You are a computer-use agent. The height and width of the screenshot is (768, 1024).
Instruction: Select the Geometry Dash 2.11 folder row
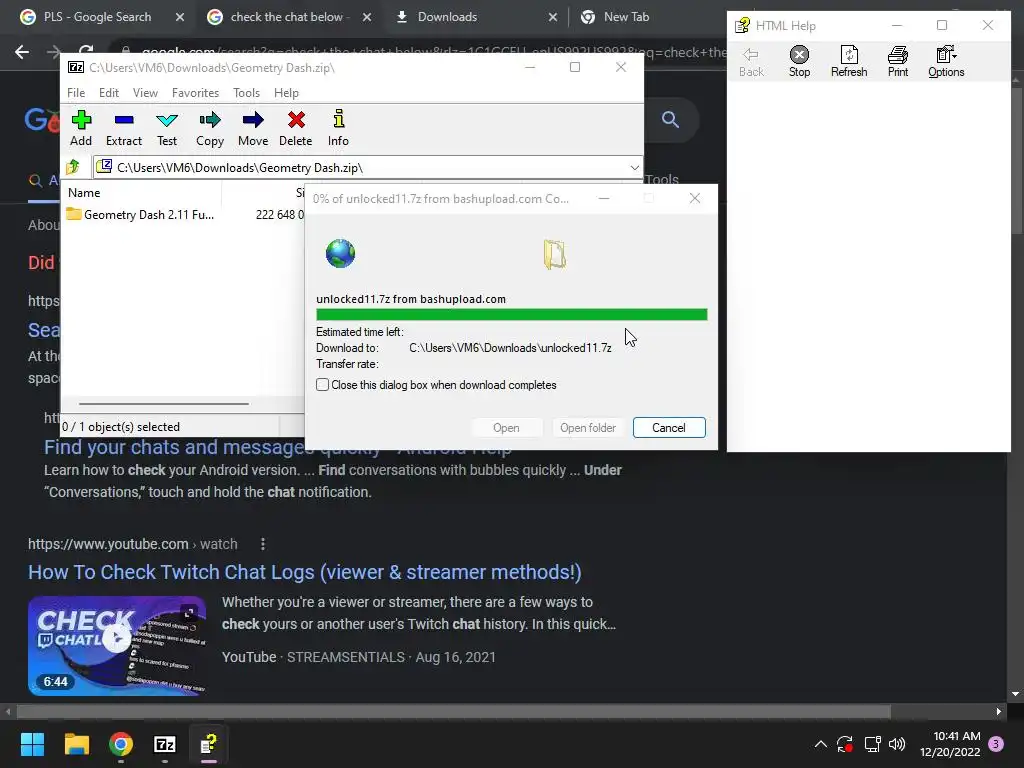pos(183,214)
